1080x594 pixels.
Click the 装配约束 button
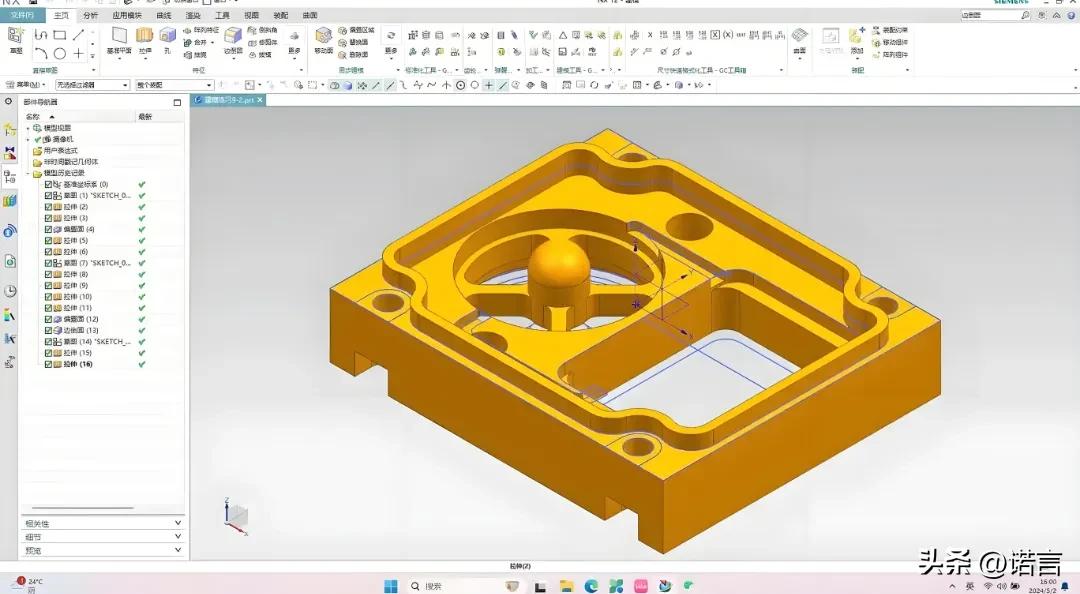tap(890, 30)
